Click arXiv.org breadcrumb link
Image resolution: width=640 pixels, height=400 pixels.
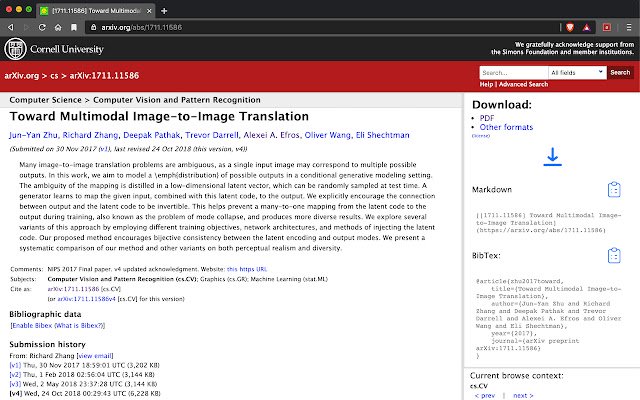(22, 76)
